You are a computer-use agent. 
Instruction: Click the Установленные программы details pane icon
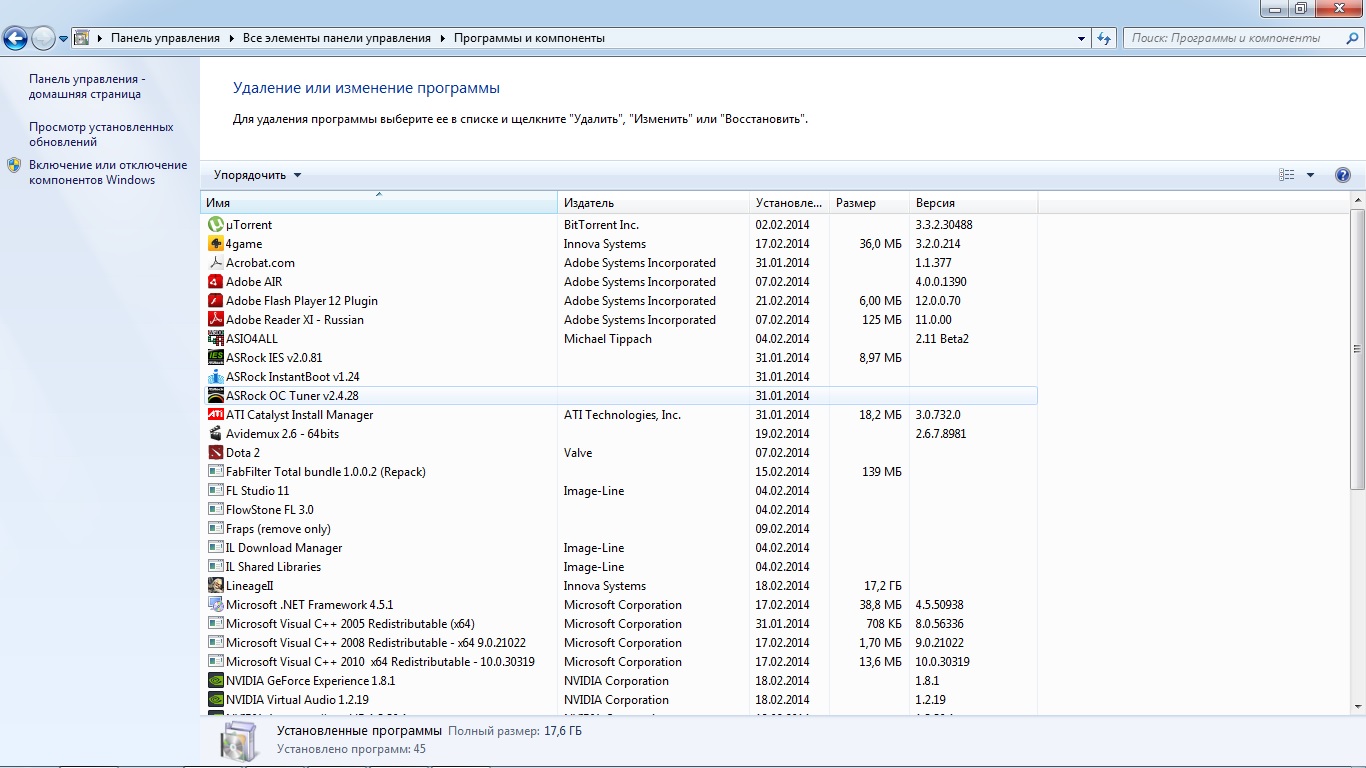[x=240, y=741]
